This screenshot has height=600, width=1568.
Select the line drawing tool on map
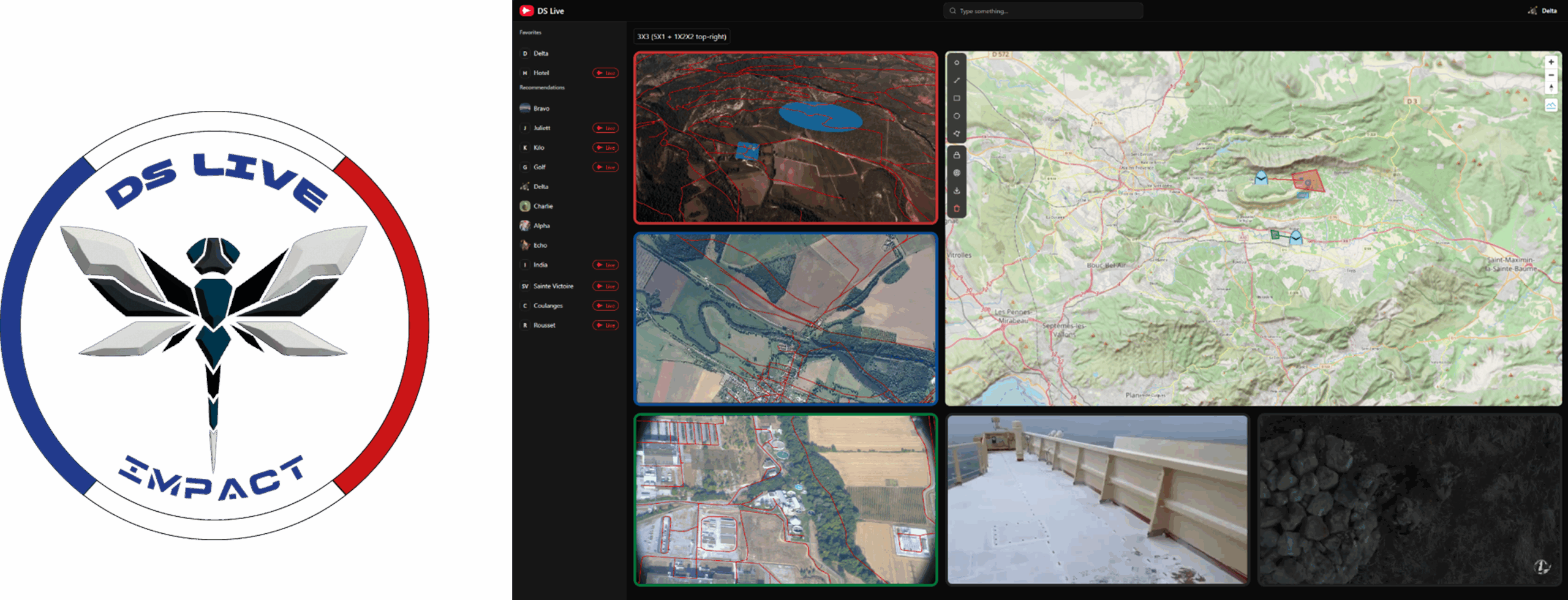coord(956,80)
